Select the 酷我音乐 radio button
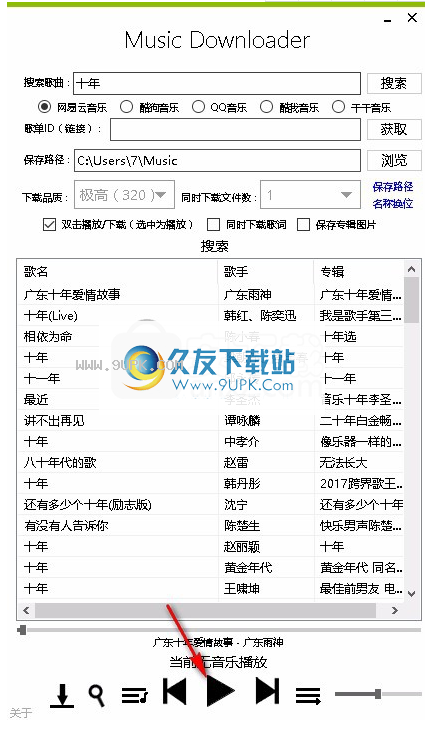The width and height of the screenshot is (425, 736). 266,107
